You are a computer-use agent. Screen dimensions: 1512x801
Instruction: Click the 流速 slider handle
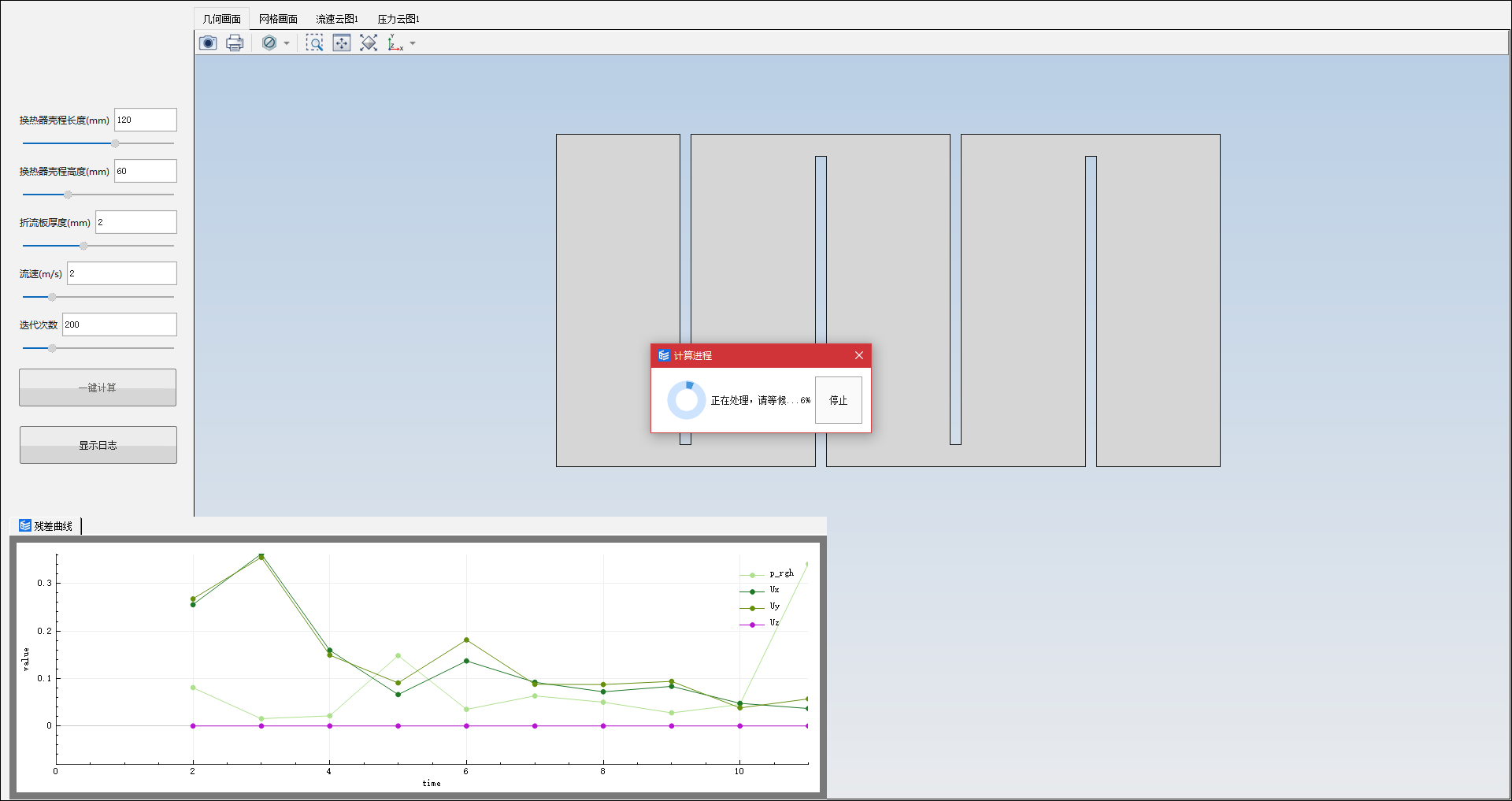pos(52,297)
